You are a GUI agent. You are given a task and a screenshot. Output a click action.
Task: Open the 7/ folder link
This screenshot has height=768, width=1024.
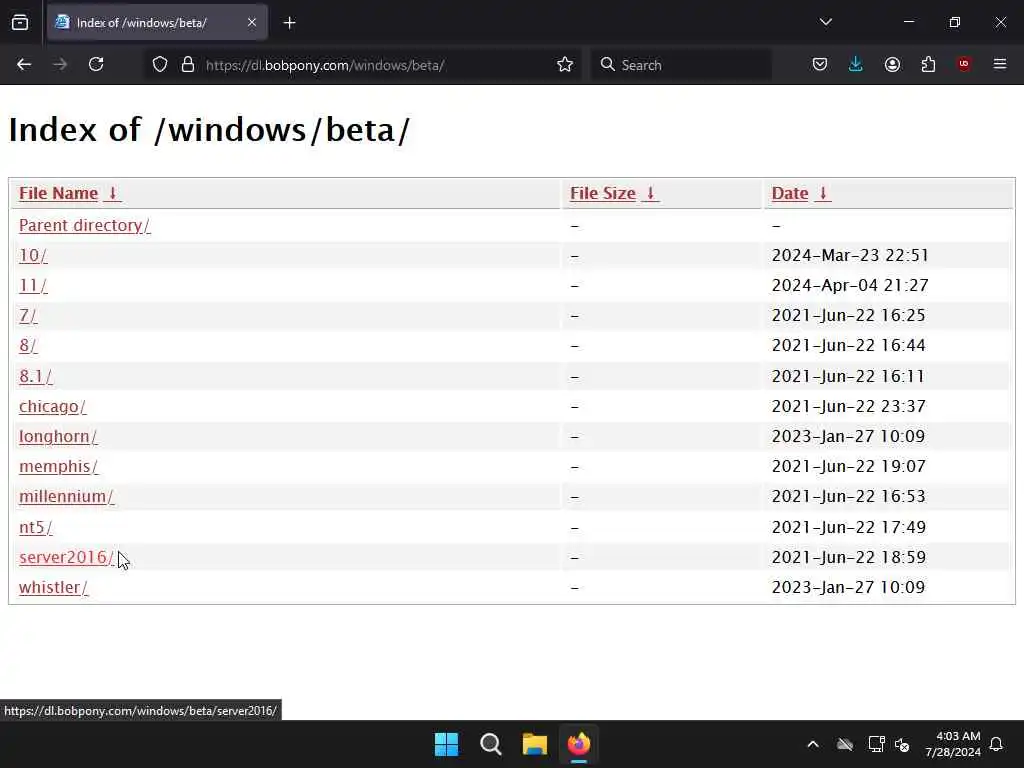coord(28,315)
